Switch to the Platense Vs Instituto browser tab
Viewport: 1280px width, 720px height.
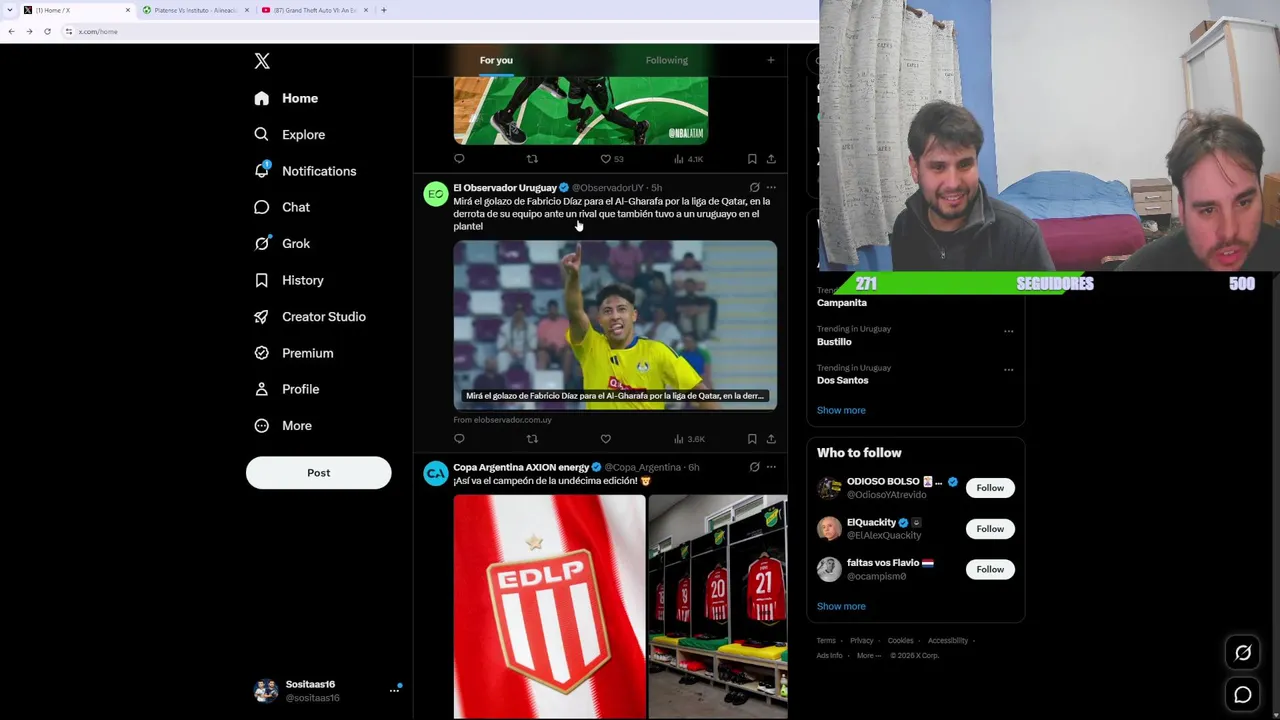tap(195, 10)
